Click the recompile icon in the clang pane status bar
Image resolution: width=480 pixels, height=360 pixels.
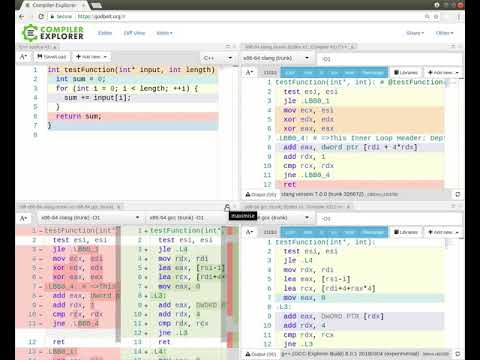pyautogui.click(x=458, y=194)
